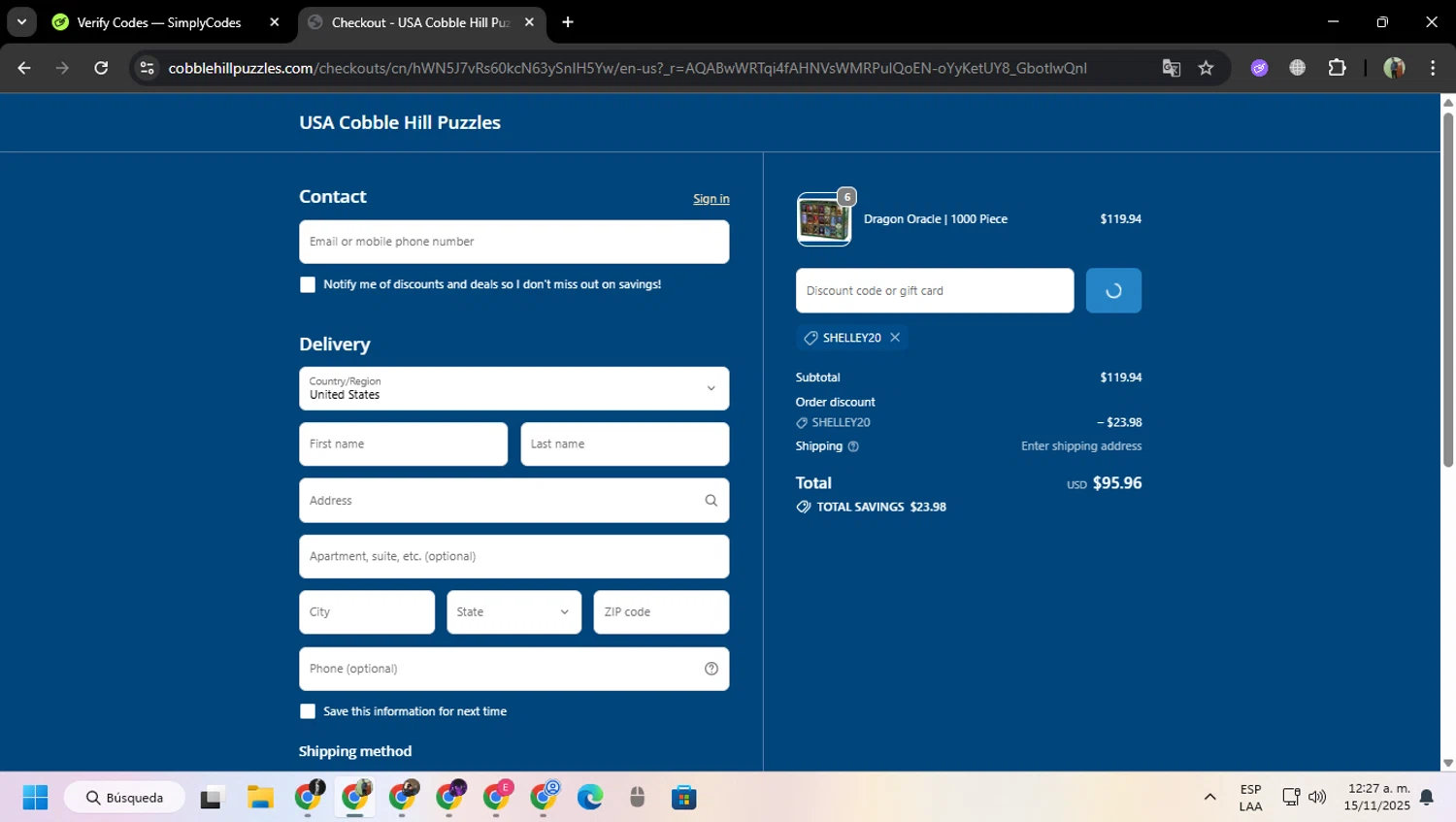Open Chrome three-dot menu
This screenshot has width=1456, height=822.
point(1433,68)
